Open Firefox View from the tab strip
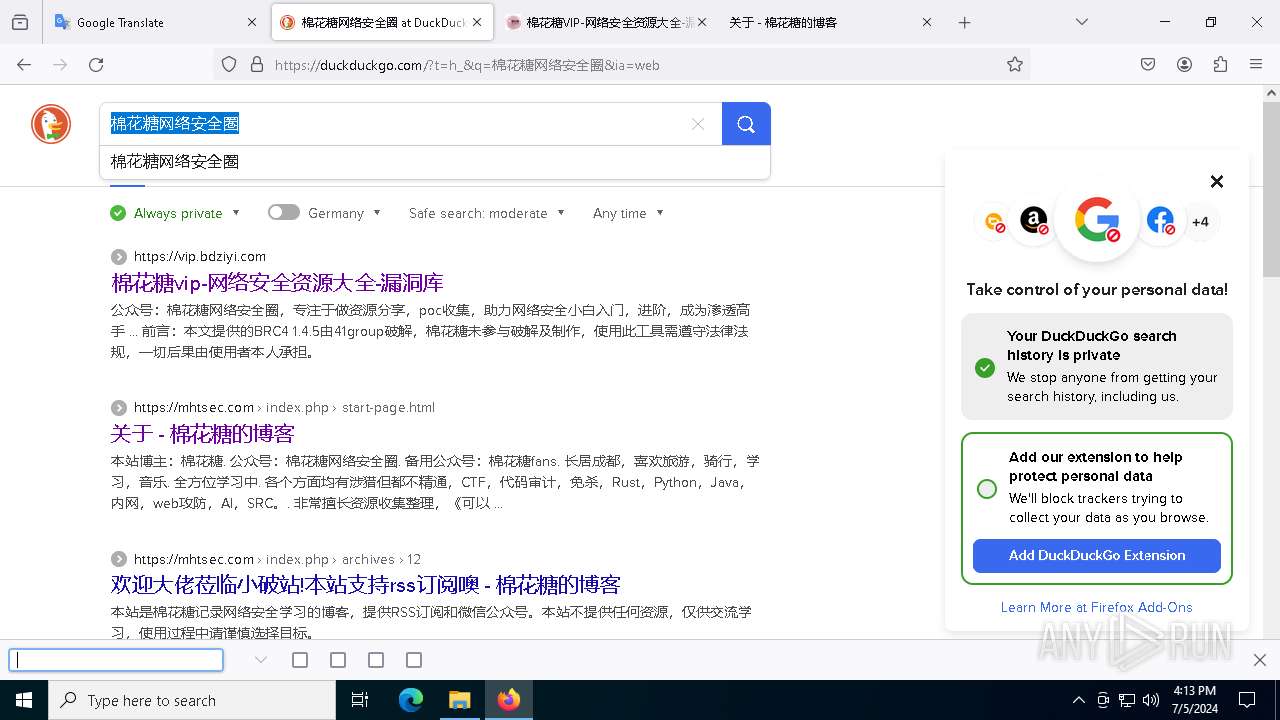Viewport: 1280px width, 720px height. [20, 22]
